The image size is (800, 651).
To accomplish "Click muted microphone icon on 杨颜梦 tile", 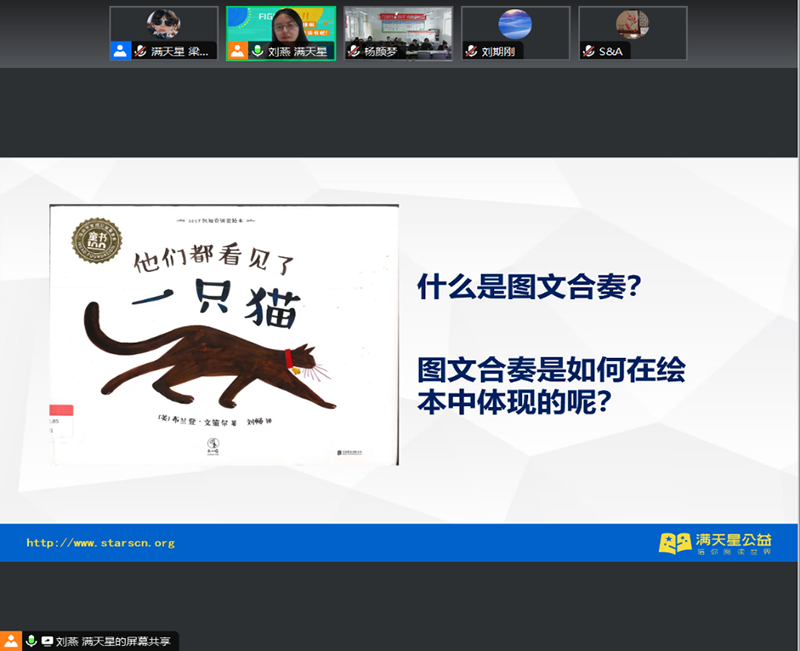I will (x=354, y=52).
